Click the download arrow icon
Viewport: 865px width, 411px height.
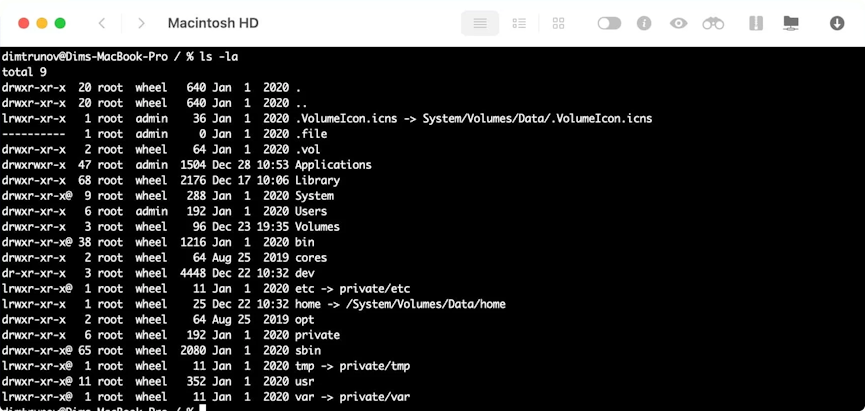tap(836, 23)
